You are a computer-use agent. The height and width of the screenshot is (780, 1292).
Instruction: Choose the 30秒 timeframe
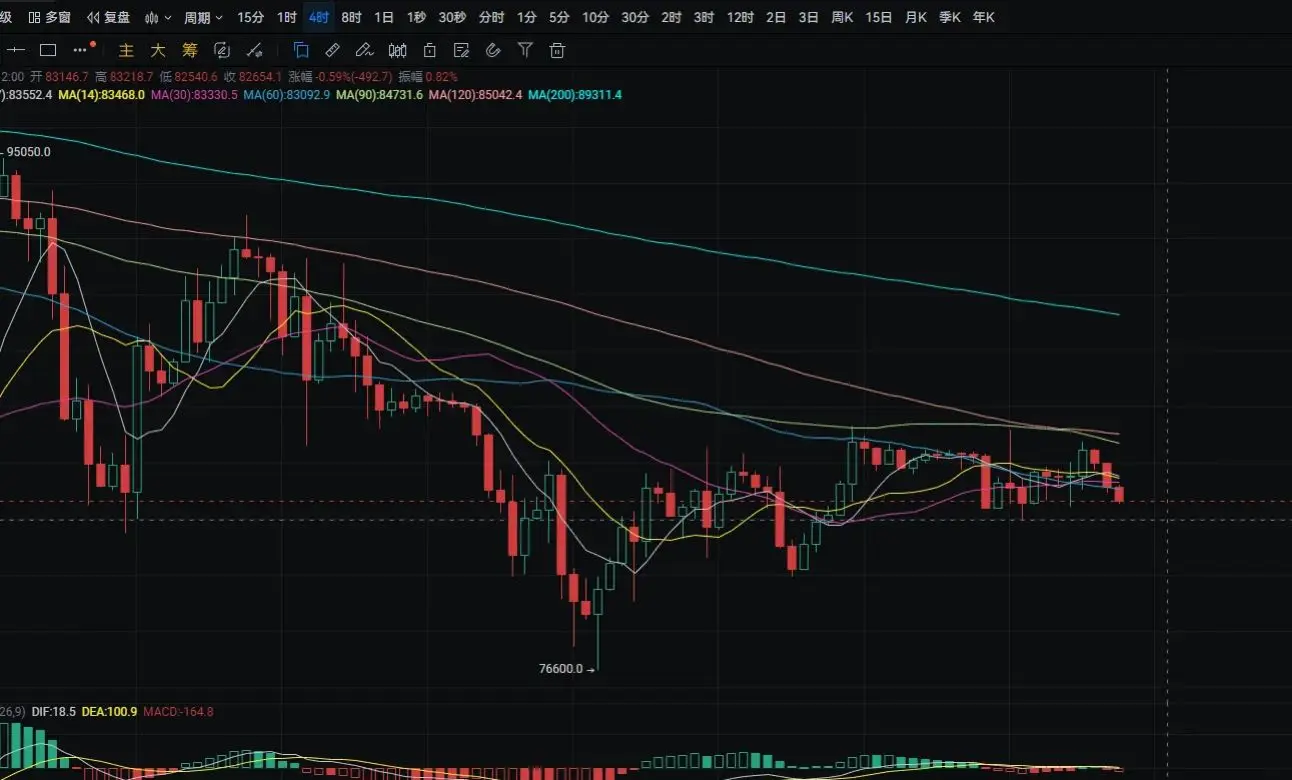pyautogui.click(x=452, y=18)
